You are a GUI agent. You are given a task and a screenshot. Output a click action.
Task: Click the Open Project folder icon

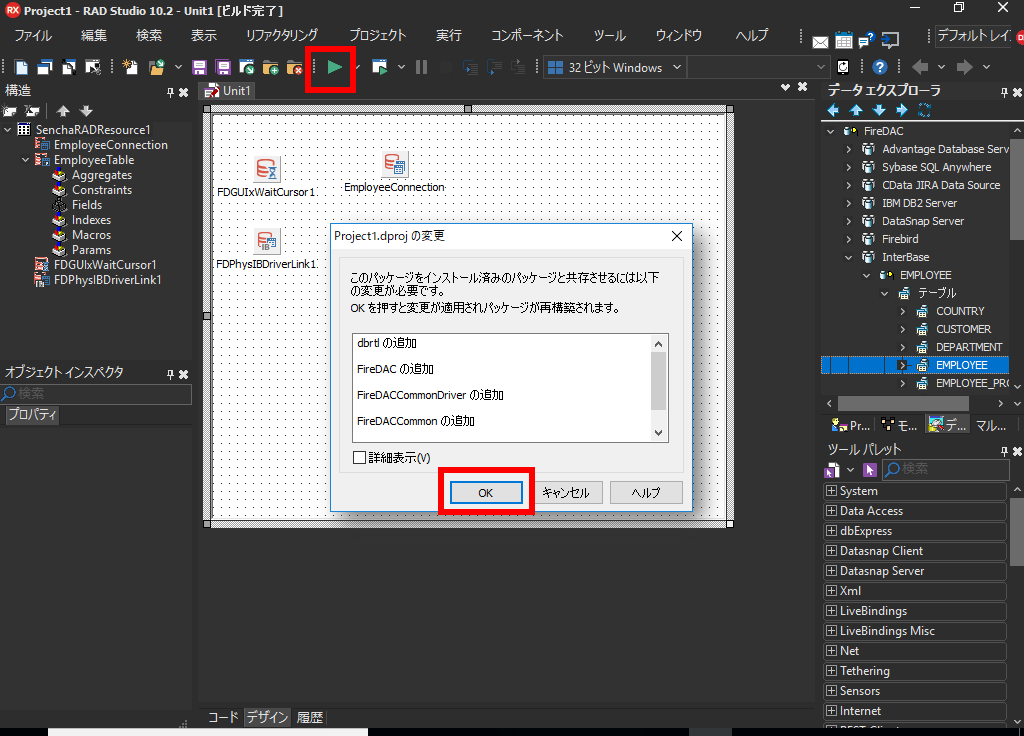click(157, 67)
